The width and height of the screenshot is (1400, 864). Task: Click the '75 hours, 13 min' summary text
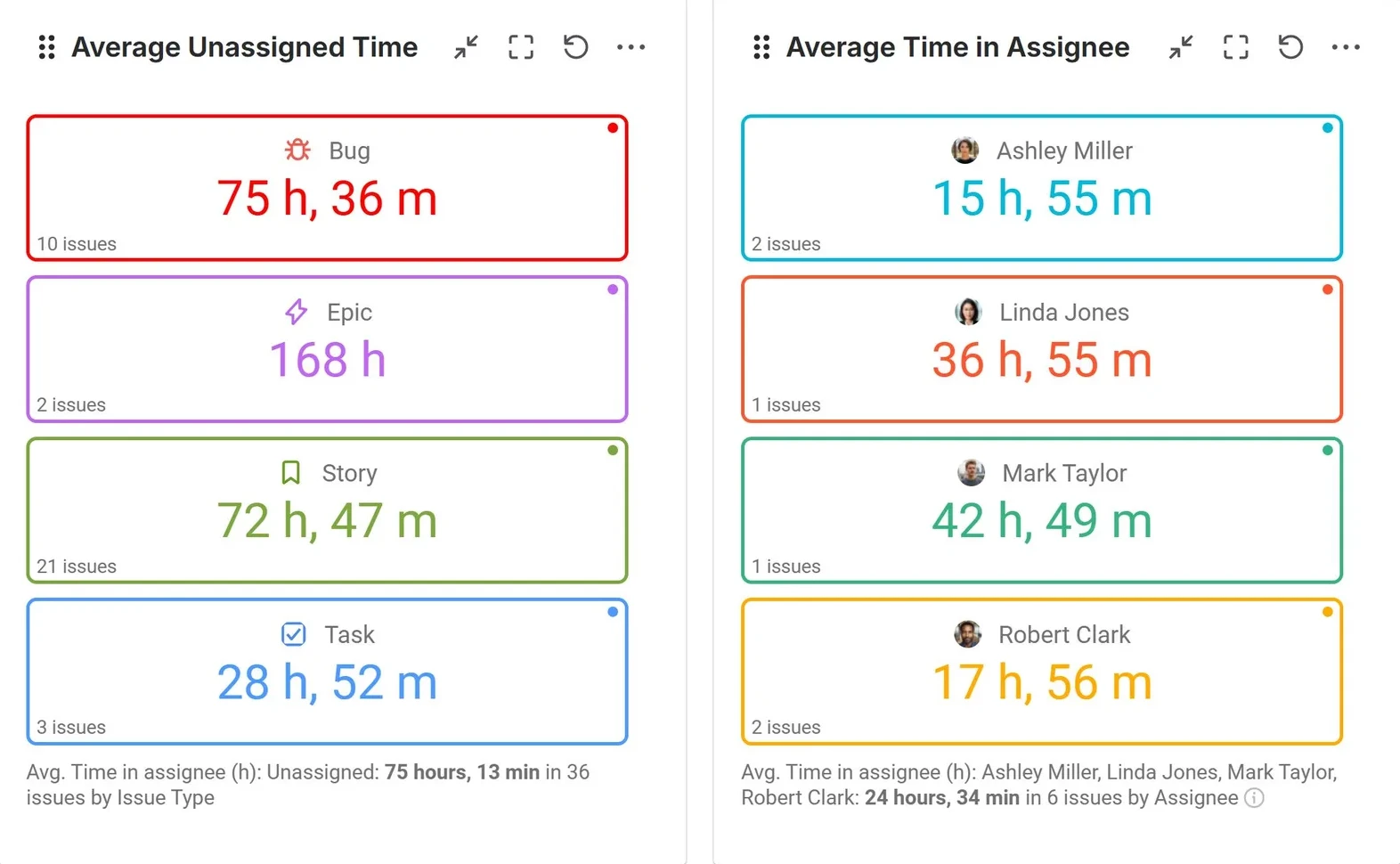pos(461,772)
